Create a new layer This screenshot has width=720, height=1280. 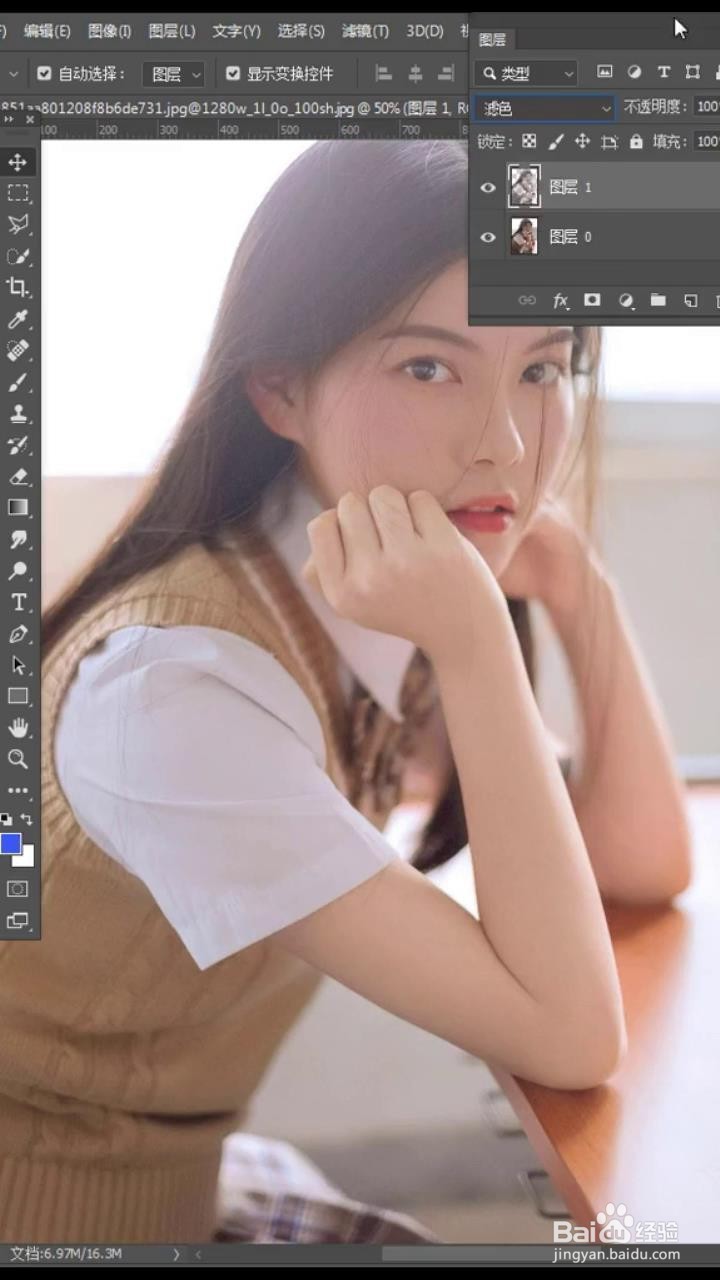[x=690, y=300]
